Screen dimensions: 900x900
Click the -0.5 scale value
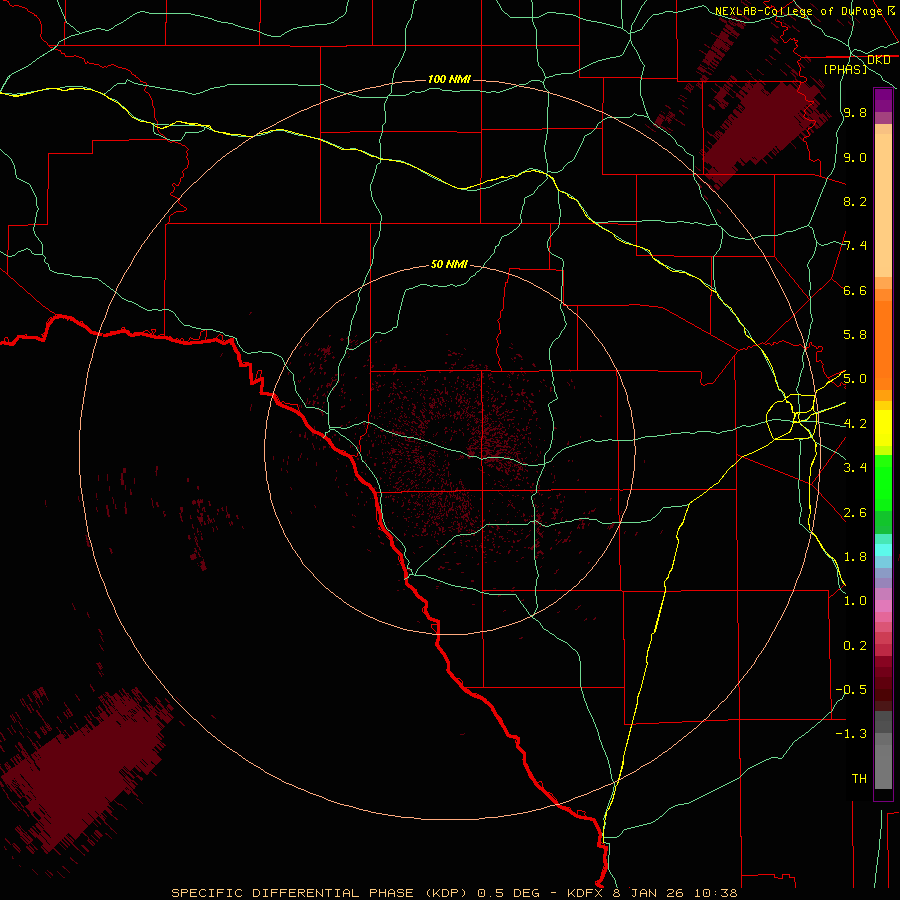tap(851, 690)
